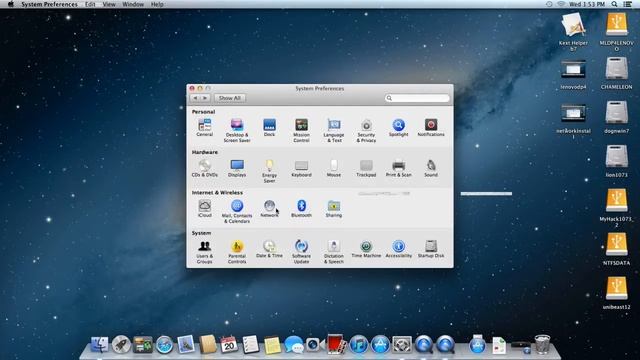Open Accessibility preference pane

pos(398,249)
